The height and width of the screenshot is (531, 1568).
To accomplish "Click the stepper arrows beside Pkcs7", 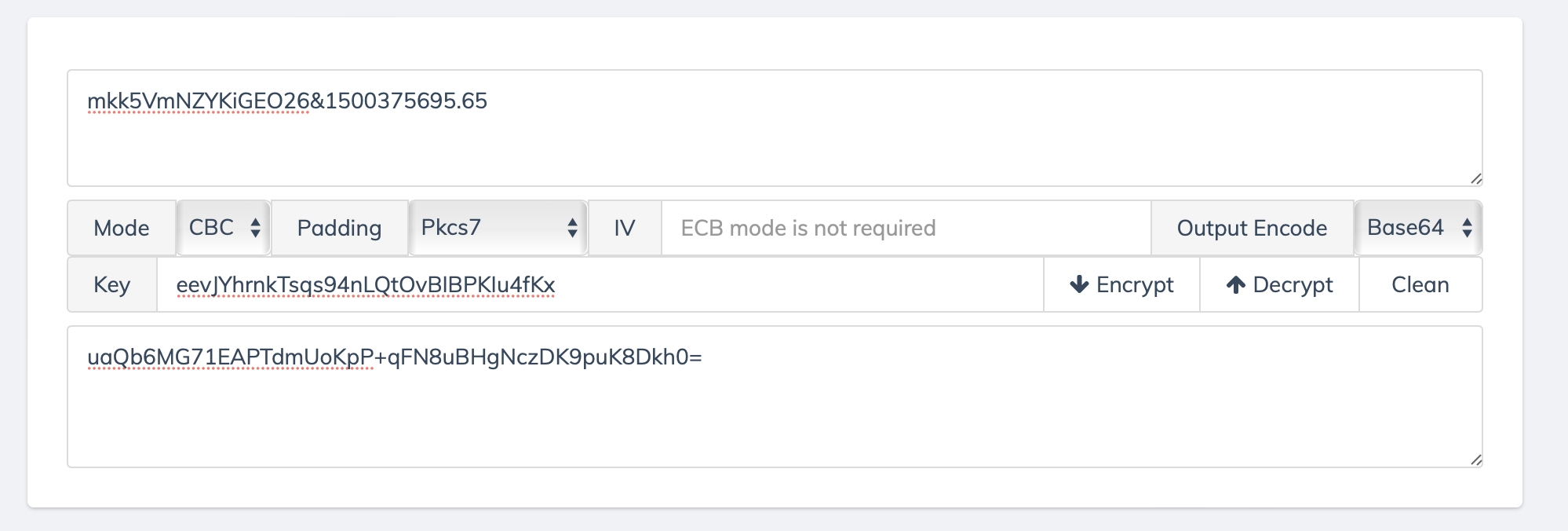I will (572, 228).
